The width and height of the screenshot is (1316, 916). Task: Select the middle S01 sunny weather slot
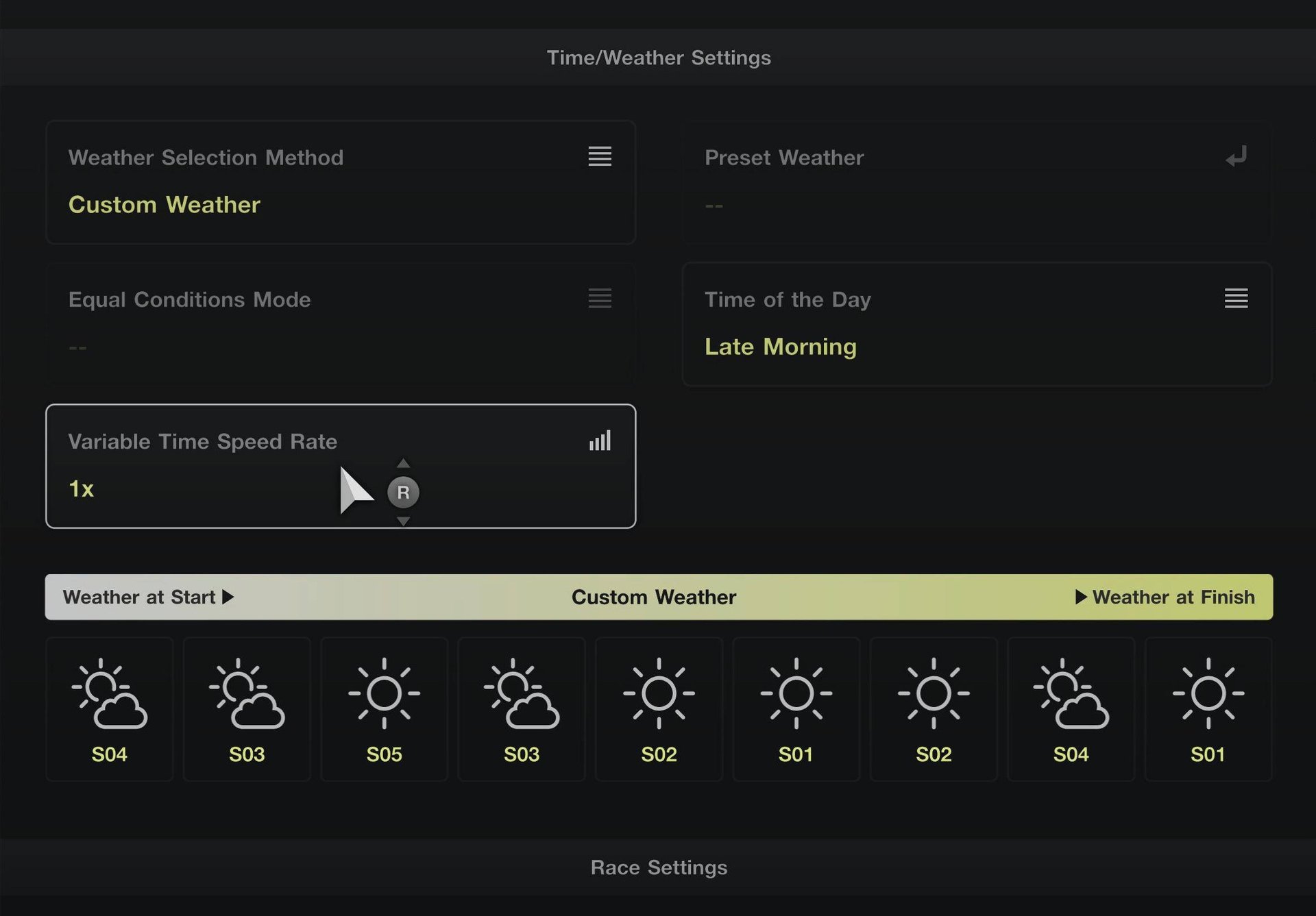[x=796, y=709]
